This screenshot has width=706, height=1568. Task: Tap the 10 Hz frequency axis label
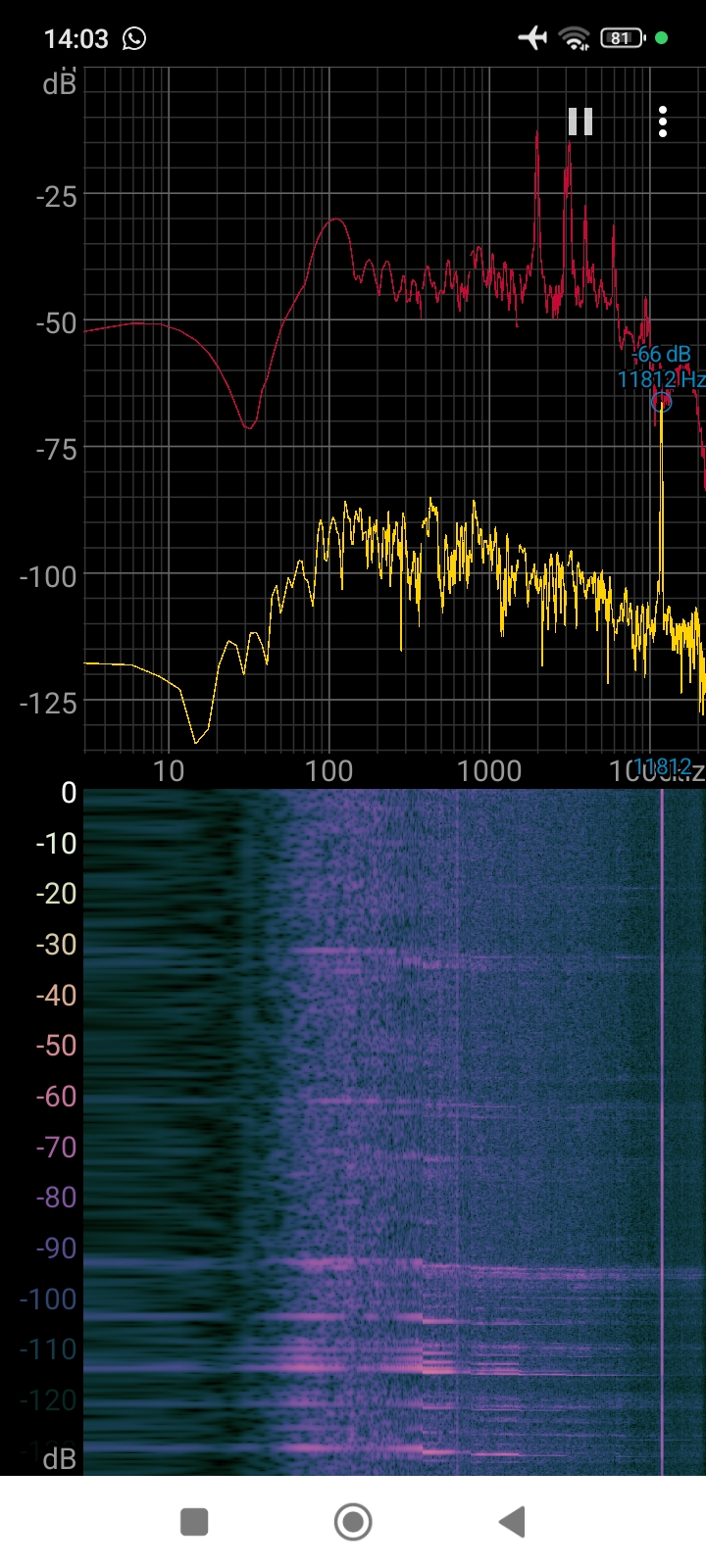pos(169,771)
